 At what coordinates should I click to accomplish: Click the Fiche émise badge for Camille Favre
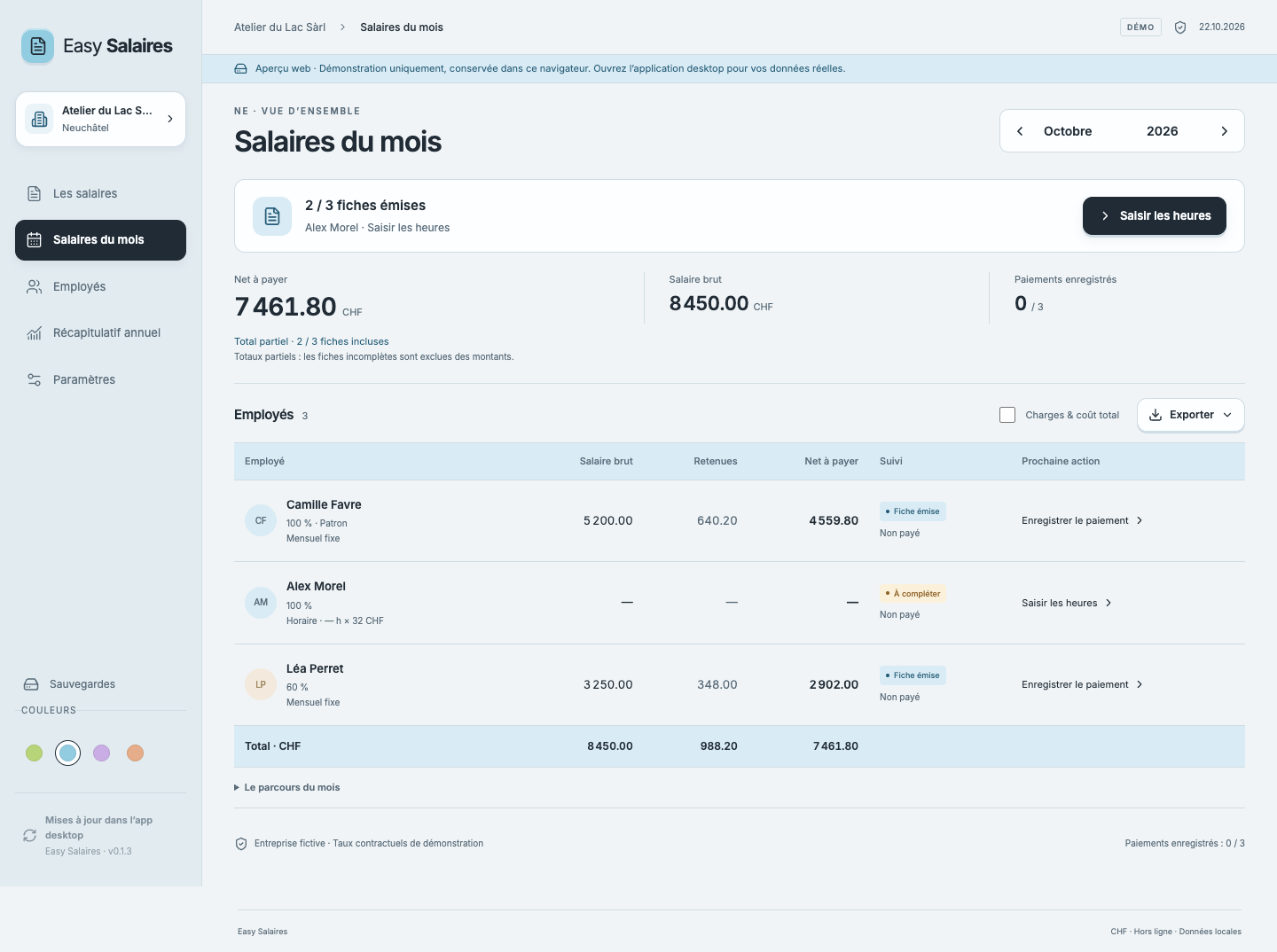913,511
